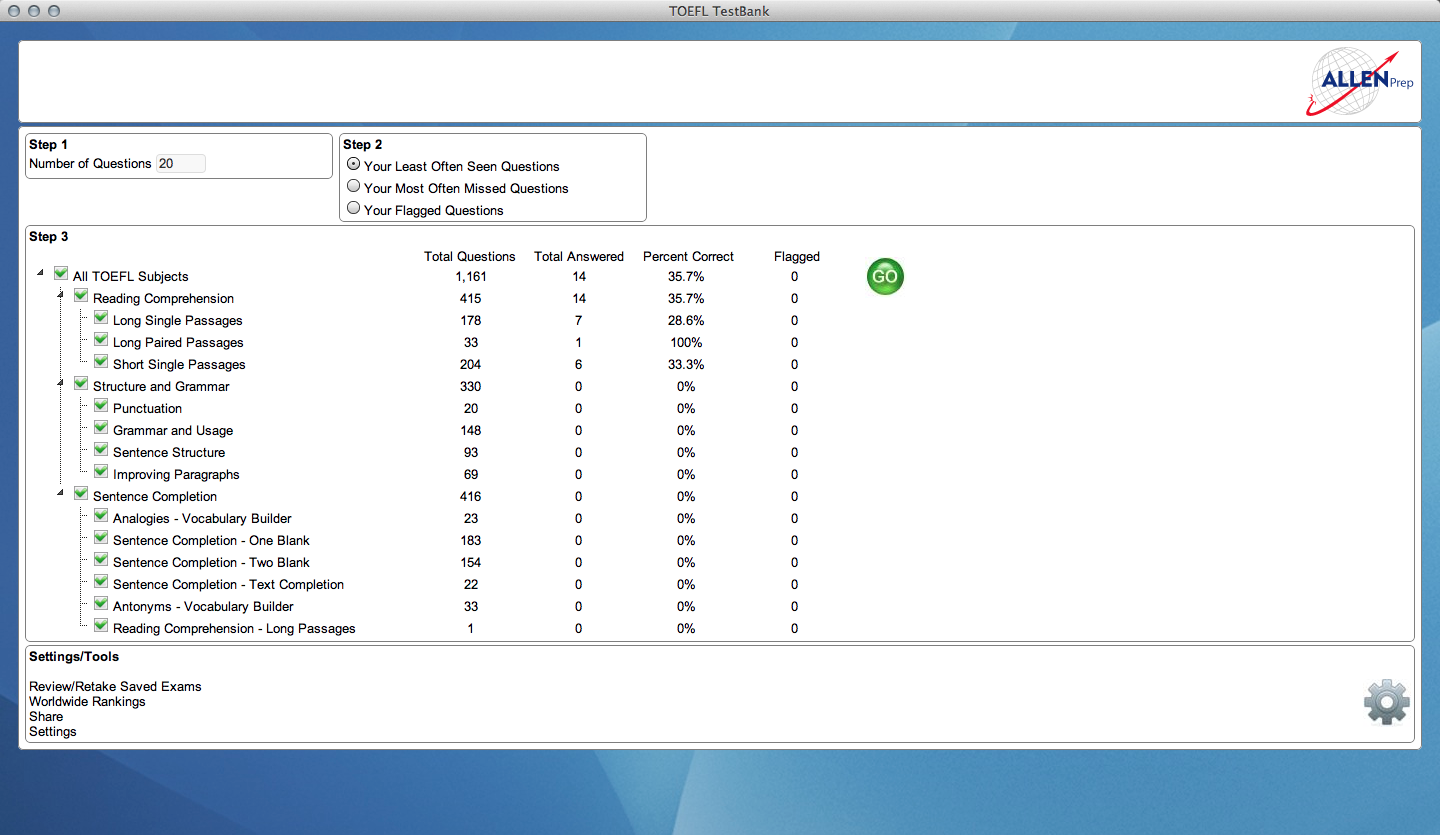Open Review/Retake Saved Exams

click(x=115, y=686)
